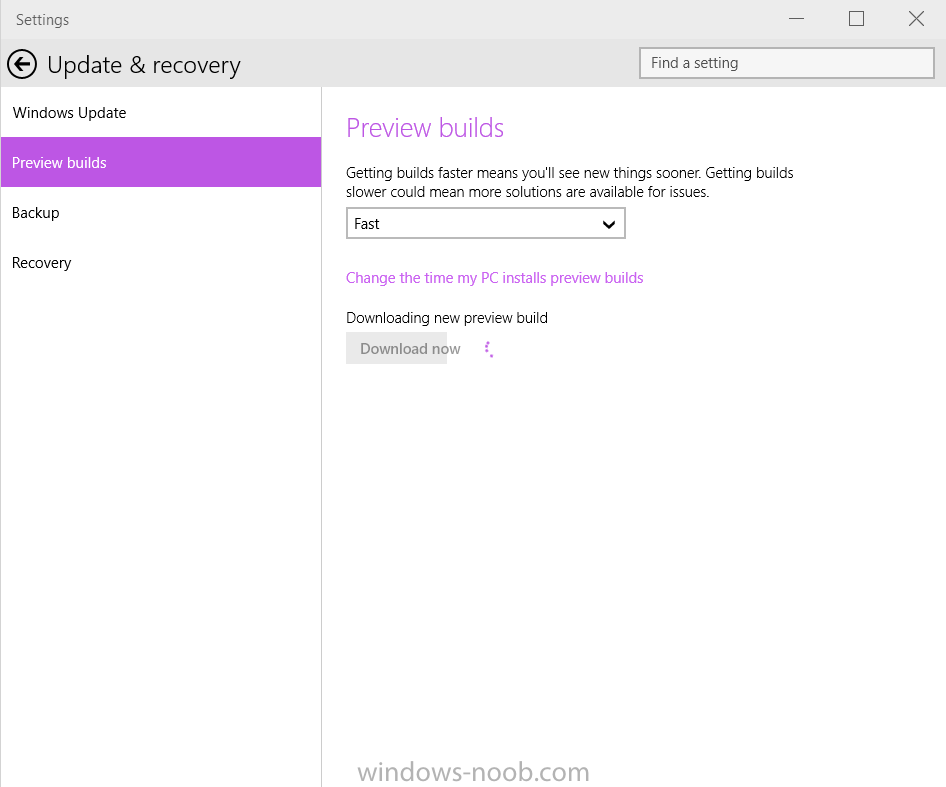Focus the Find a setting search box
The height and width of the screenshot is (787, 946).
[x=787, y=63]
